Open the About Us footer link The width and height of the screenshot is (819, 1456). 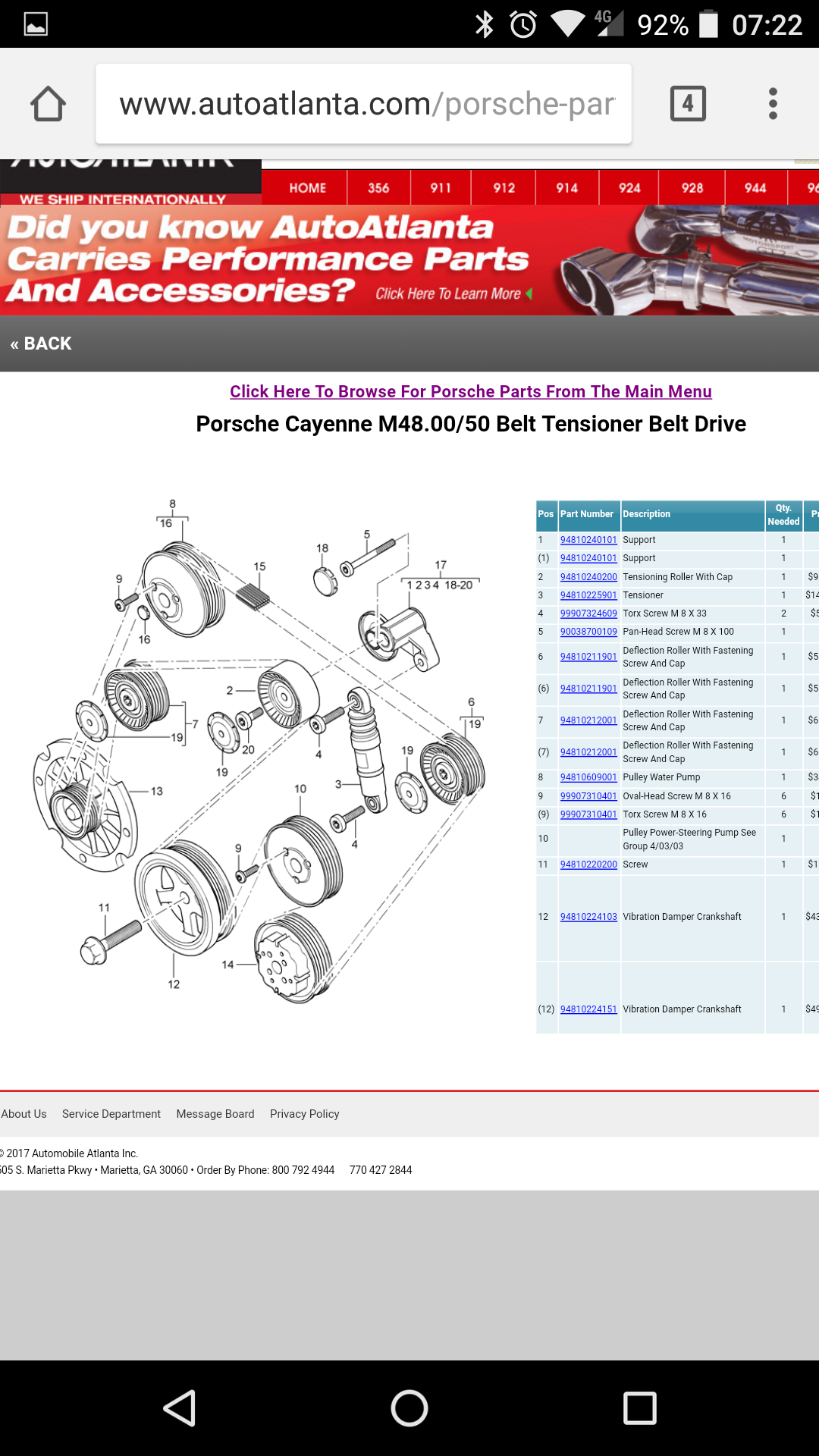(24, 1114)
